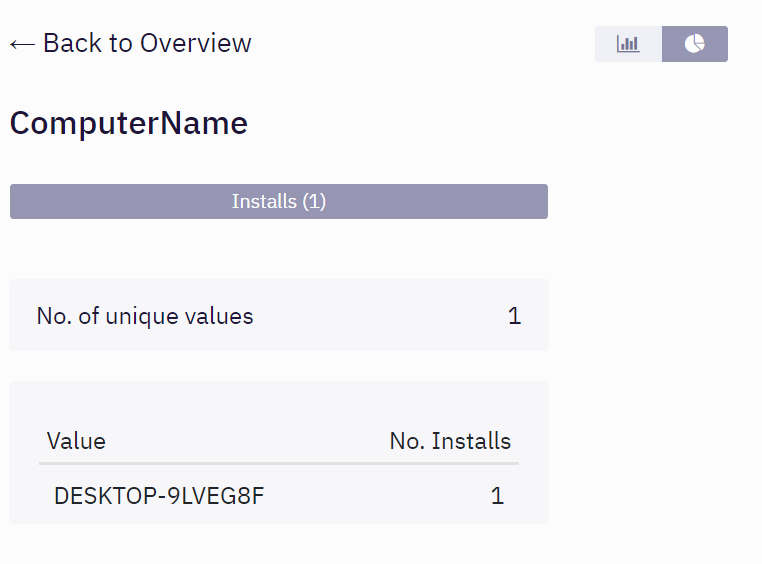Click the empty area right of ComputerName
762x564 pixels.
pos(400,124)
